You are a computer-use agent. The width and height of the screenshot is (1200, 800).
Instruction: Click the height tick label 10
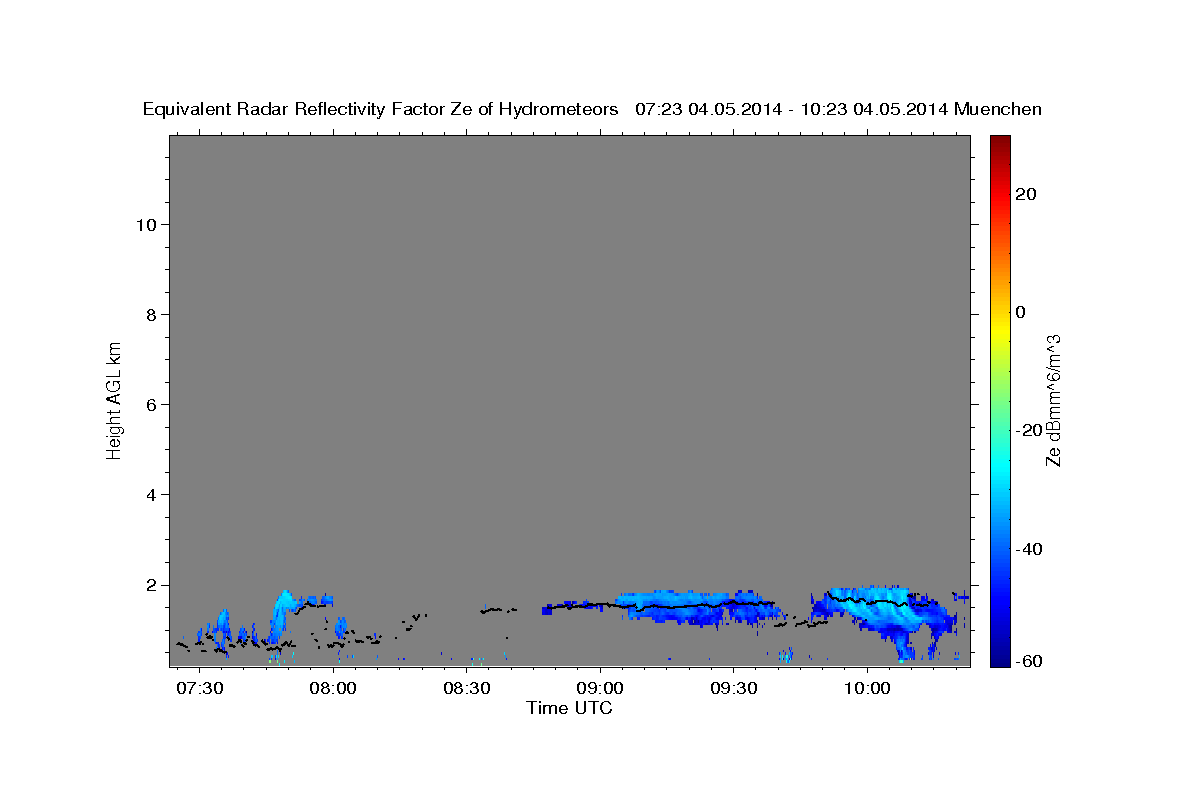click(148, 224)
